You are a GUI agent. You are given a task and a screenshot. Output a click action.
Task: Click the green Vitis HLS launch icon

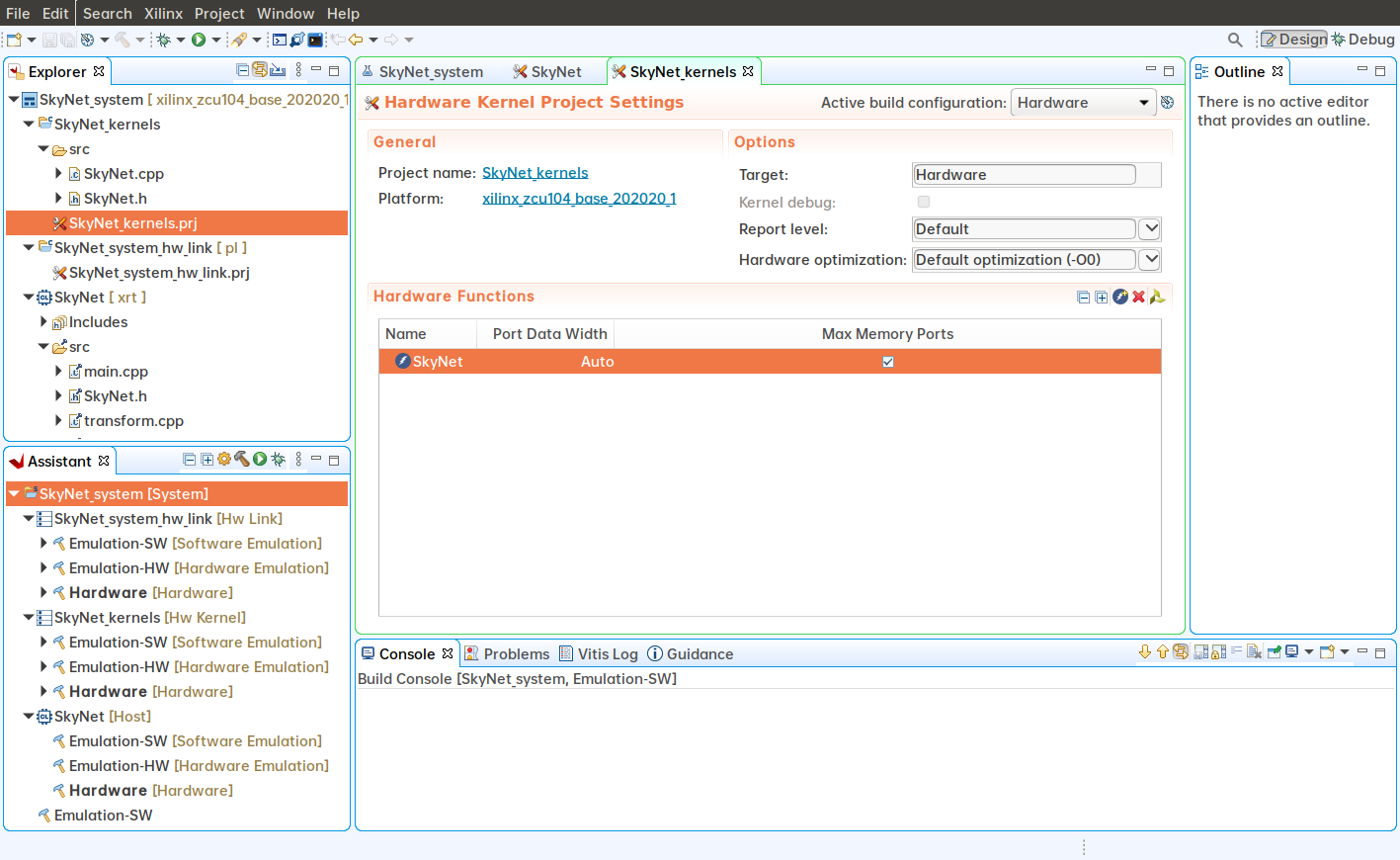click(1157, 297)
